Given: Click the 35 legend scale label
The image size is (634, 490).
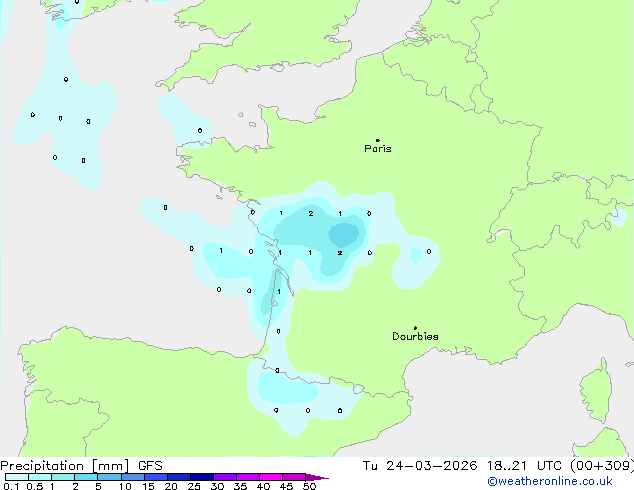Looking at the screenshot, I should (x=240, y=486).
